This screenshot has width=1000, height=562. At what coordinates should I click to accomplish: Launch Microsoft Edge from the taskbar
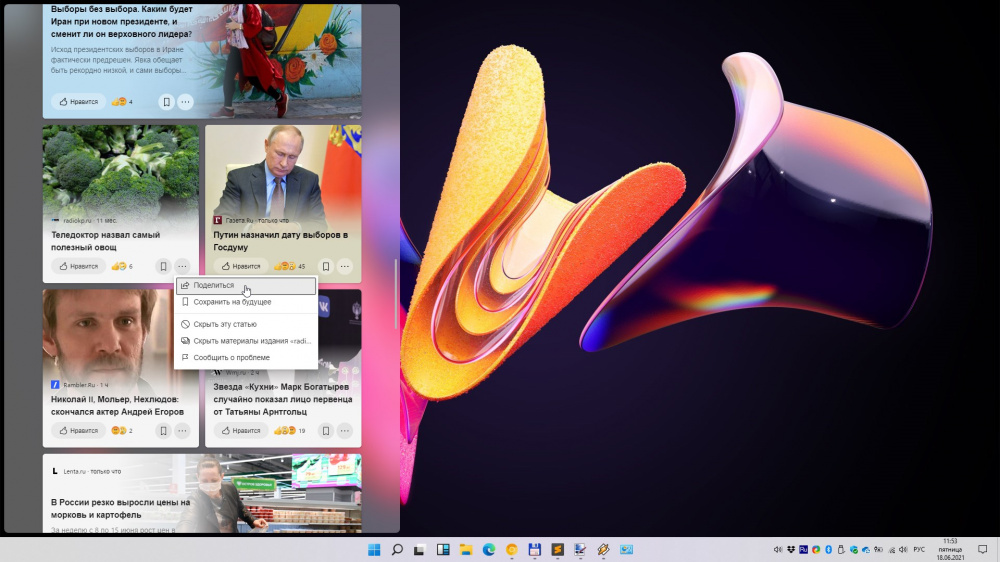[490, 550]
